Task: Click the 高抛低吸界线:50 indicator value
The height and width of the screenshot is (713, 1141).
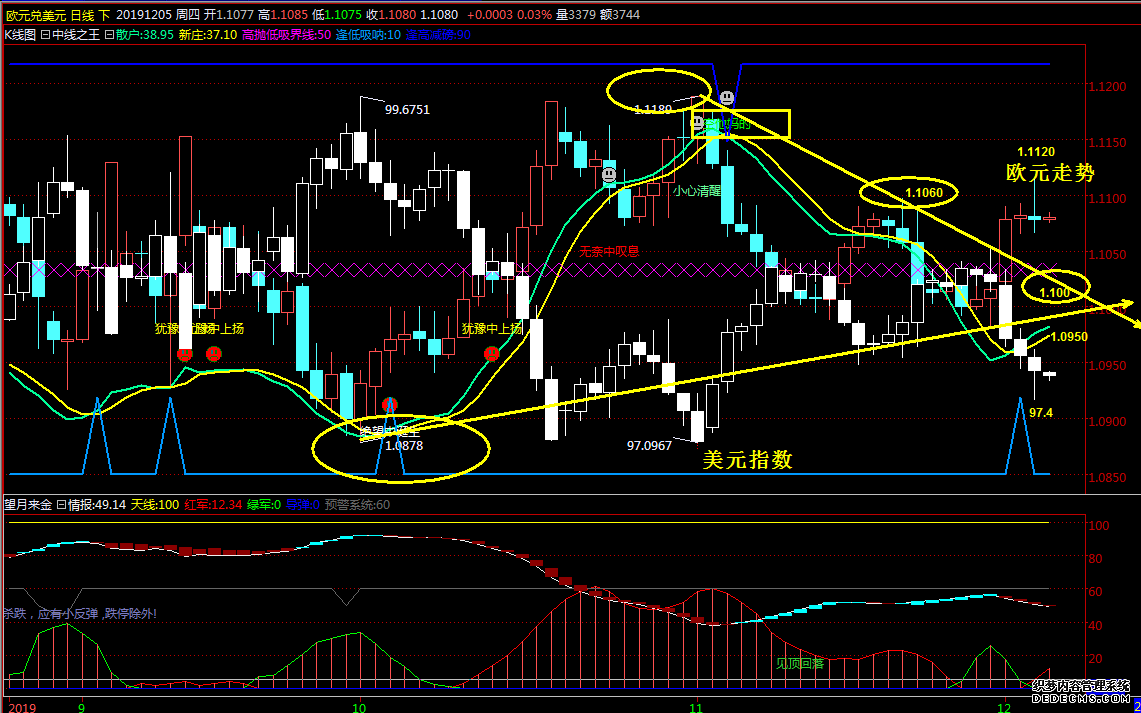Action: [x=287, y=34]
